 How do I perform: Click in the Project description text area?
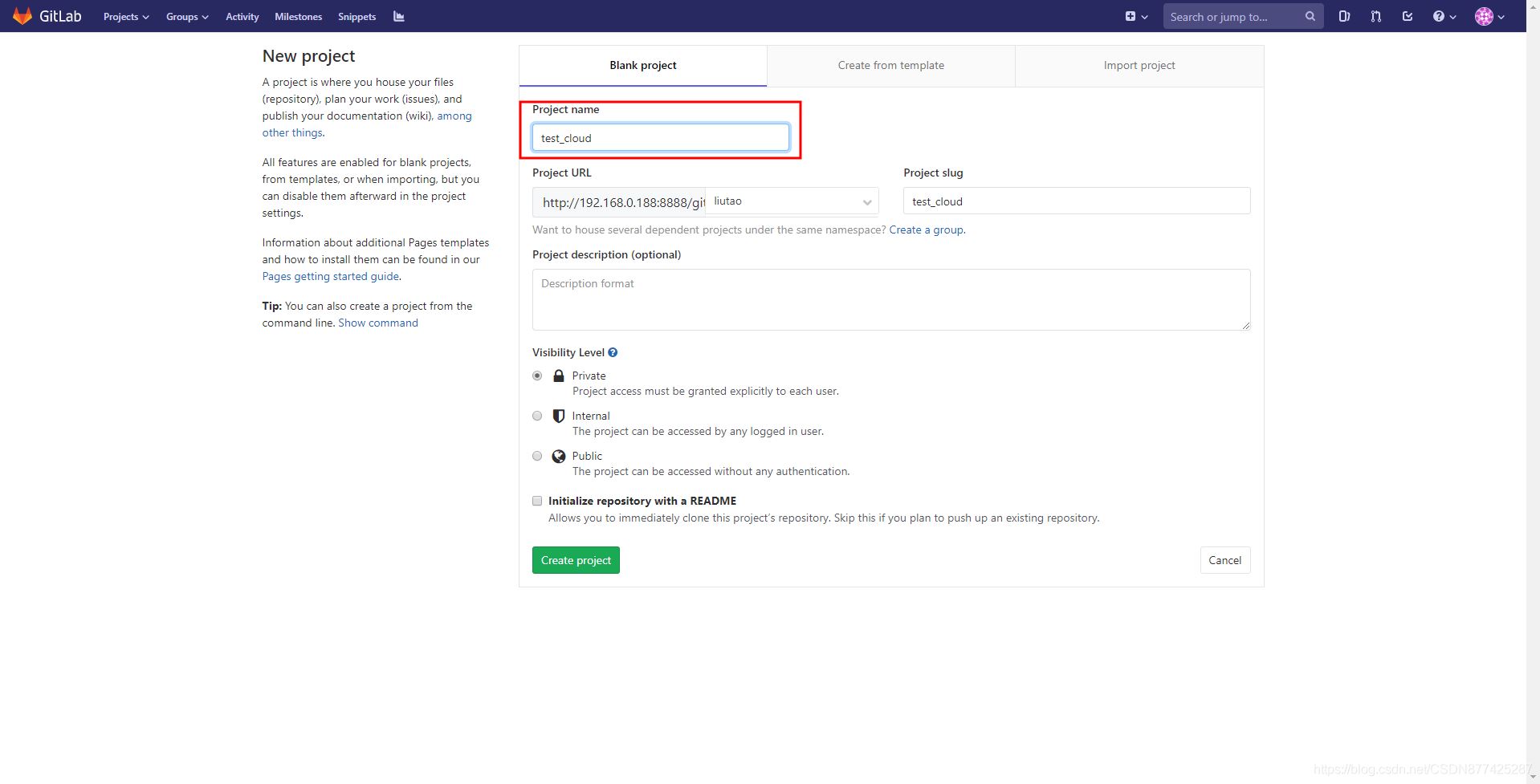click(890, 299)
